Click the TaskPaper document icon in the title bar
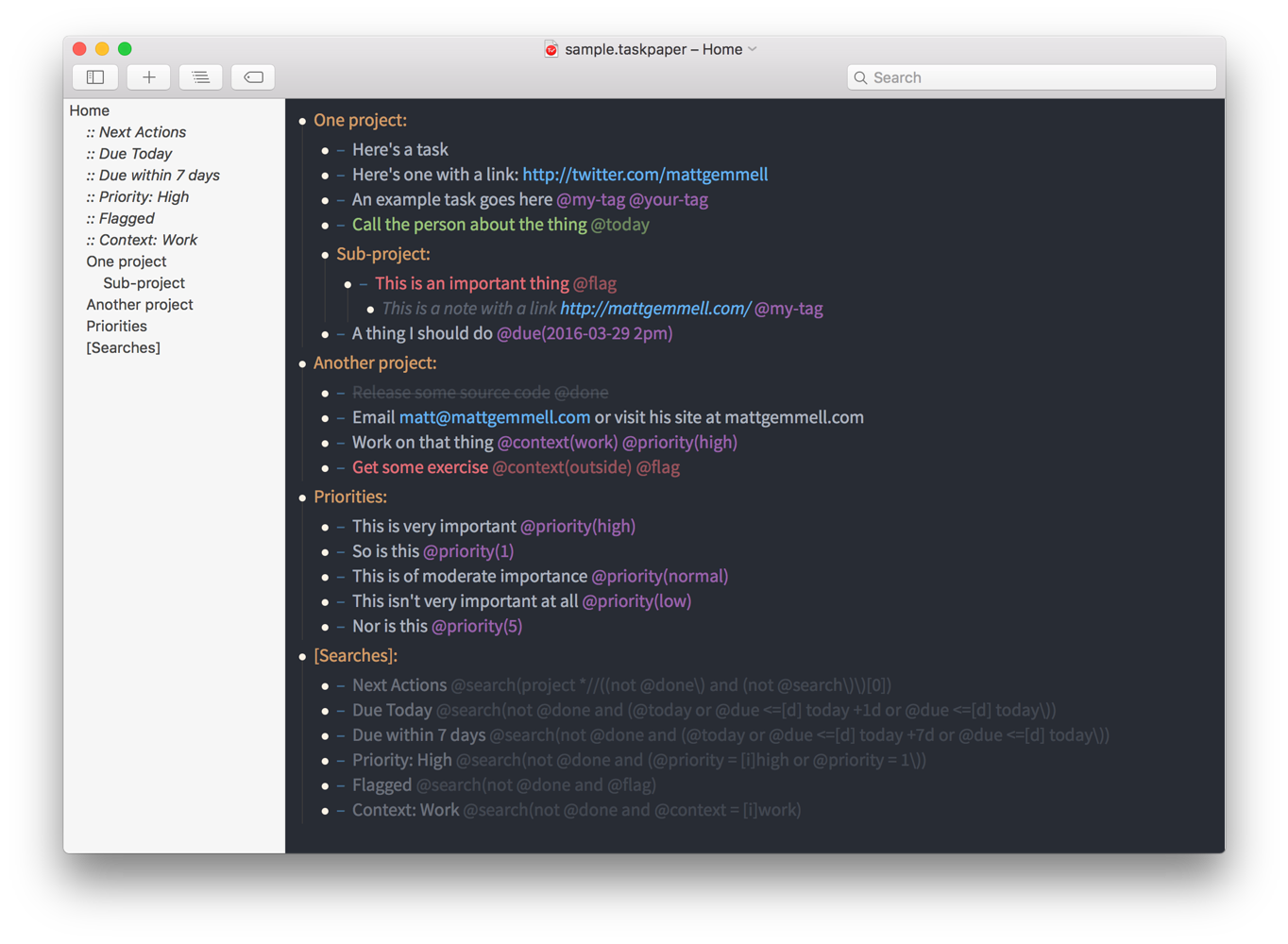 click(x=551, y=48)
